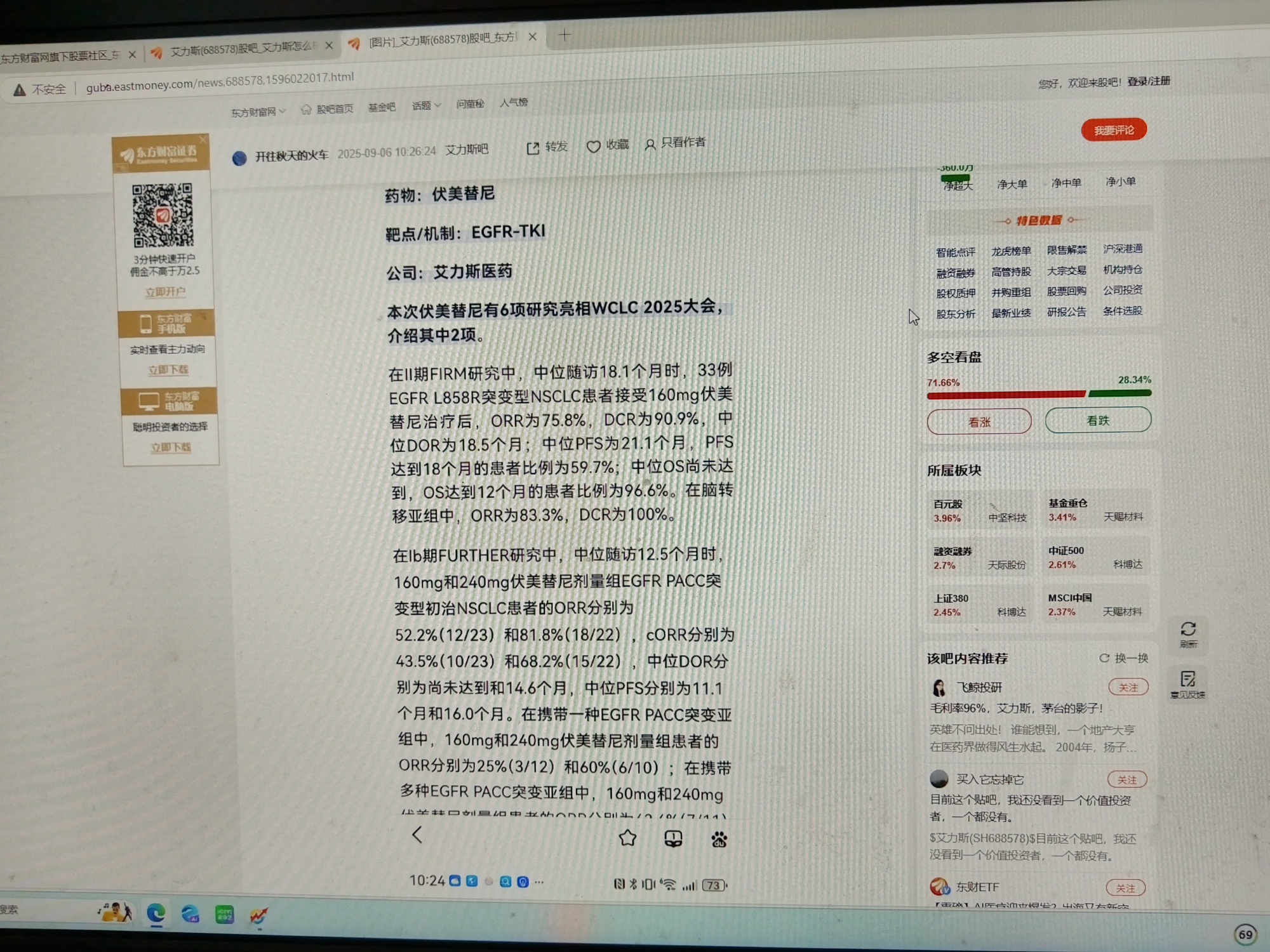Open the Eastmoney stock app on taskbar
The height and width of the screenshot is (952, 1270).
[x=258, y=915]
